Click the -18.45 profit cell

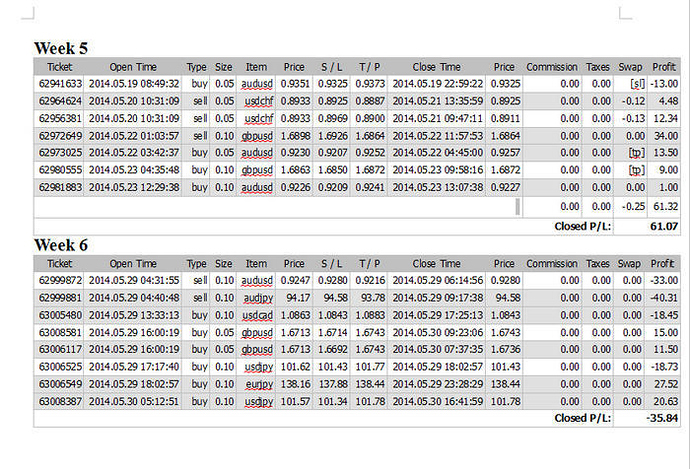(664, 315)
